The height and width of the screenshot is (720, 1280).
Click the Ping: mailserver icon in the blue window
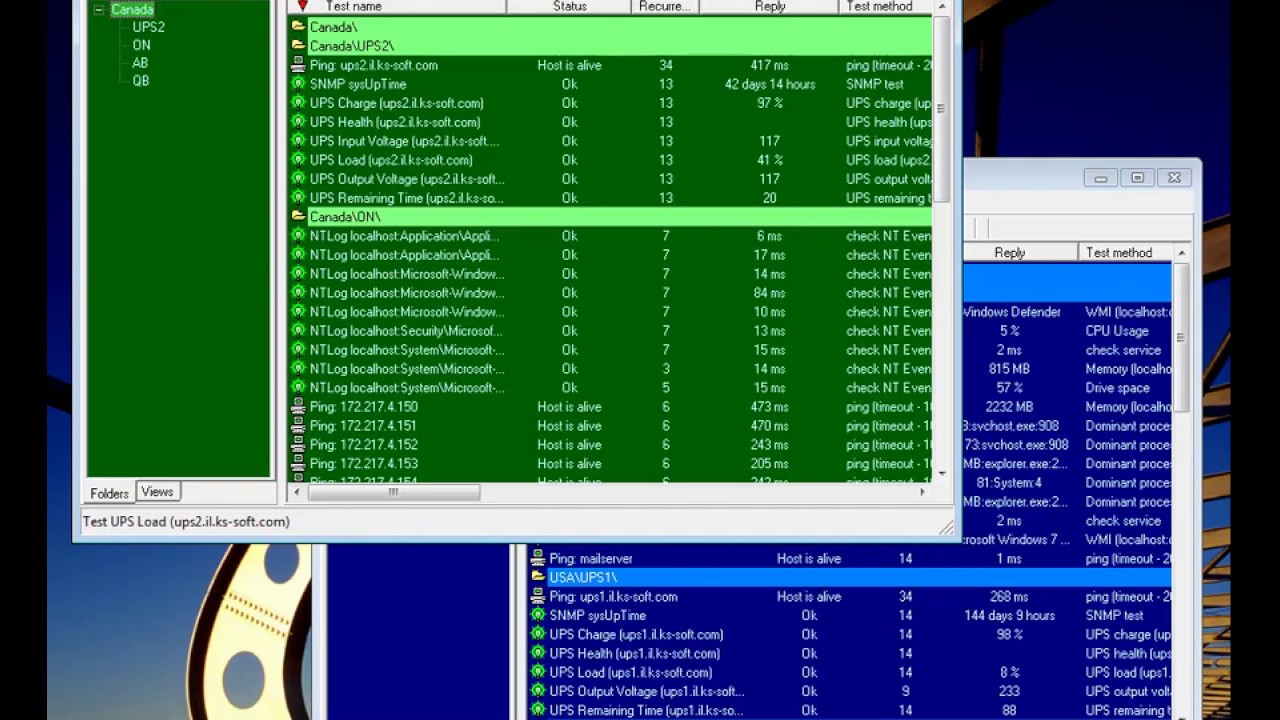click(x=538, y=559)
